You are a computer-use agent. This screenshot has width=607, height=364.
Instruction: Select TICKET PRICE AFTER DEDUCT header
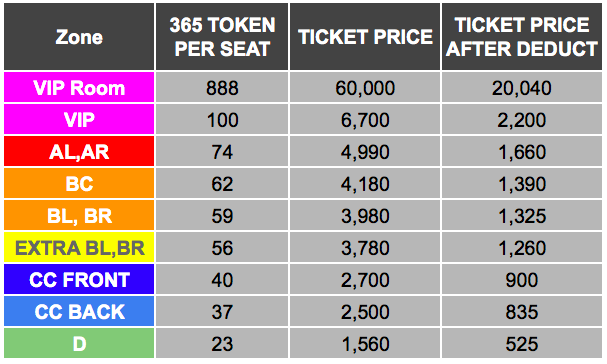tap(521, 37)
